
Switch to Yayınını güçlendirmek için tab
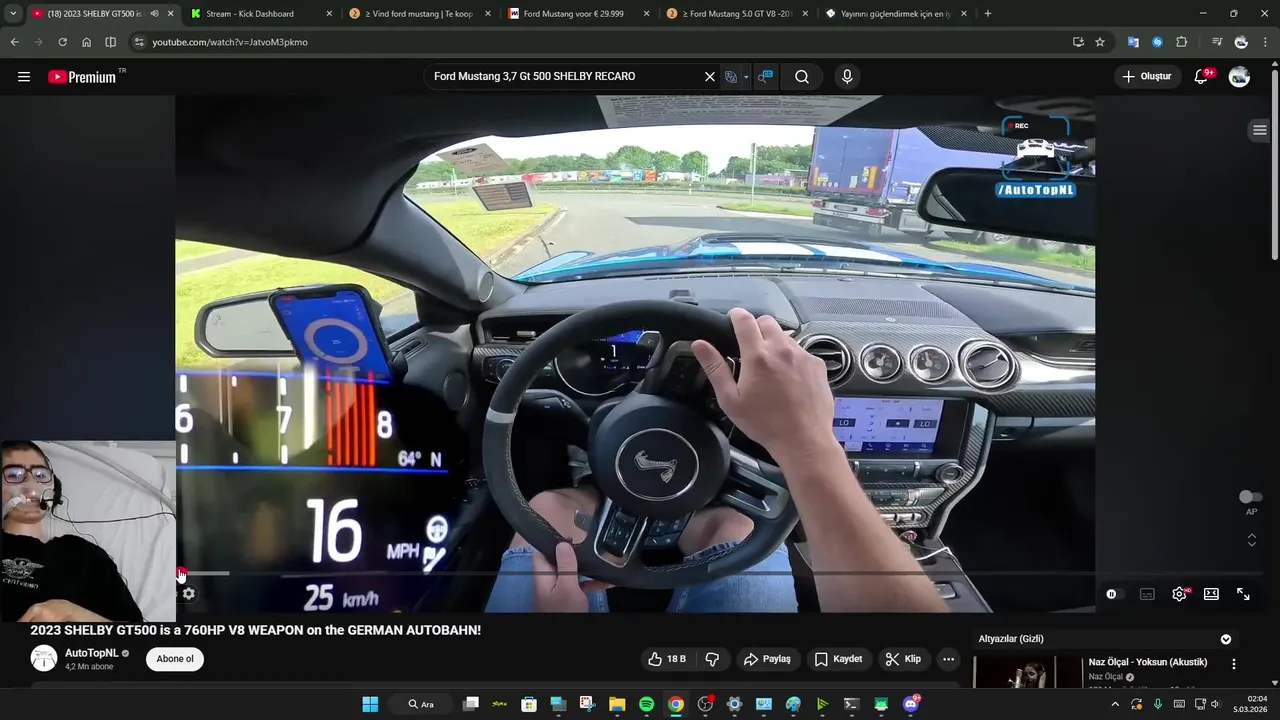[896, 14]
